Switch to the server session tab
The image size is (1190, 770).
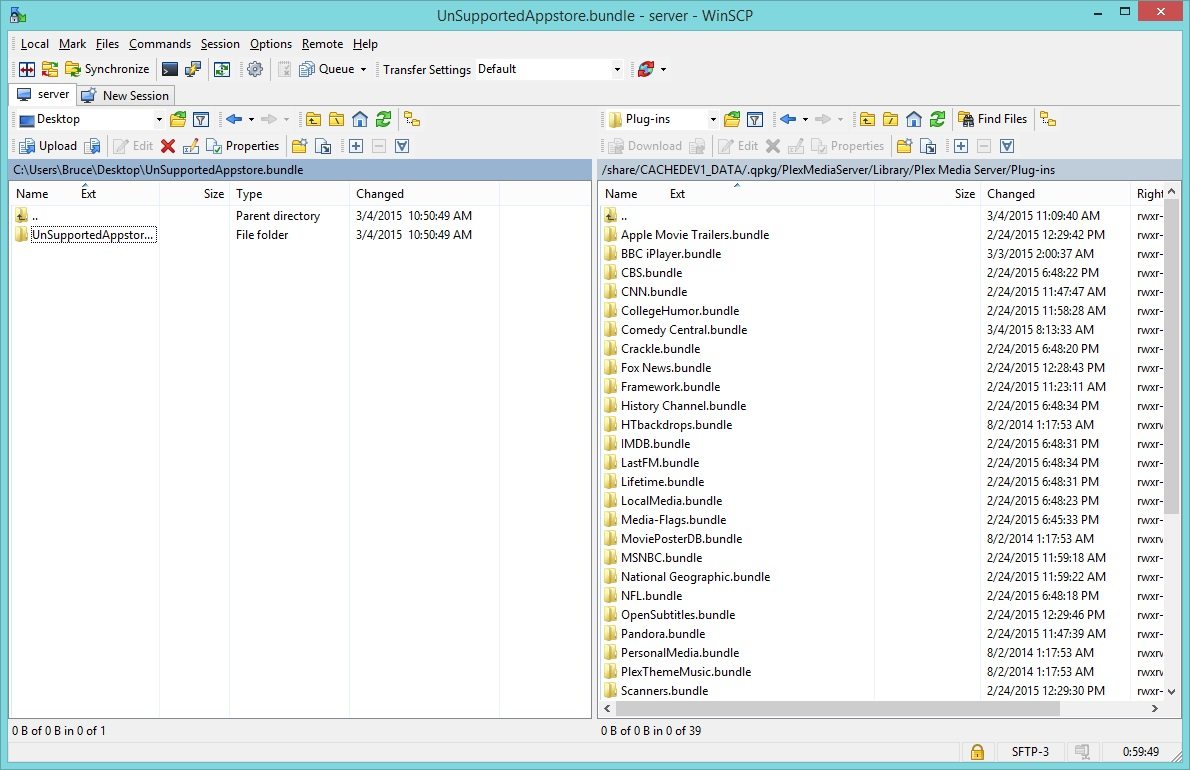(x=43, y=95)
